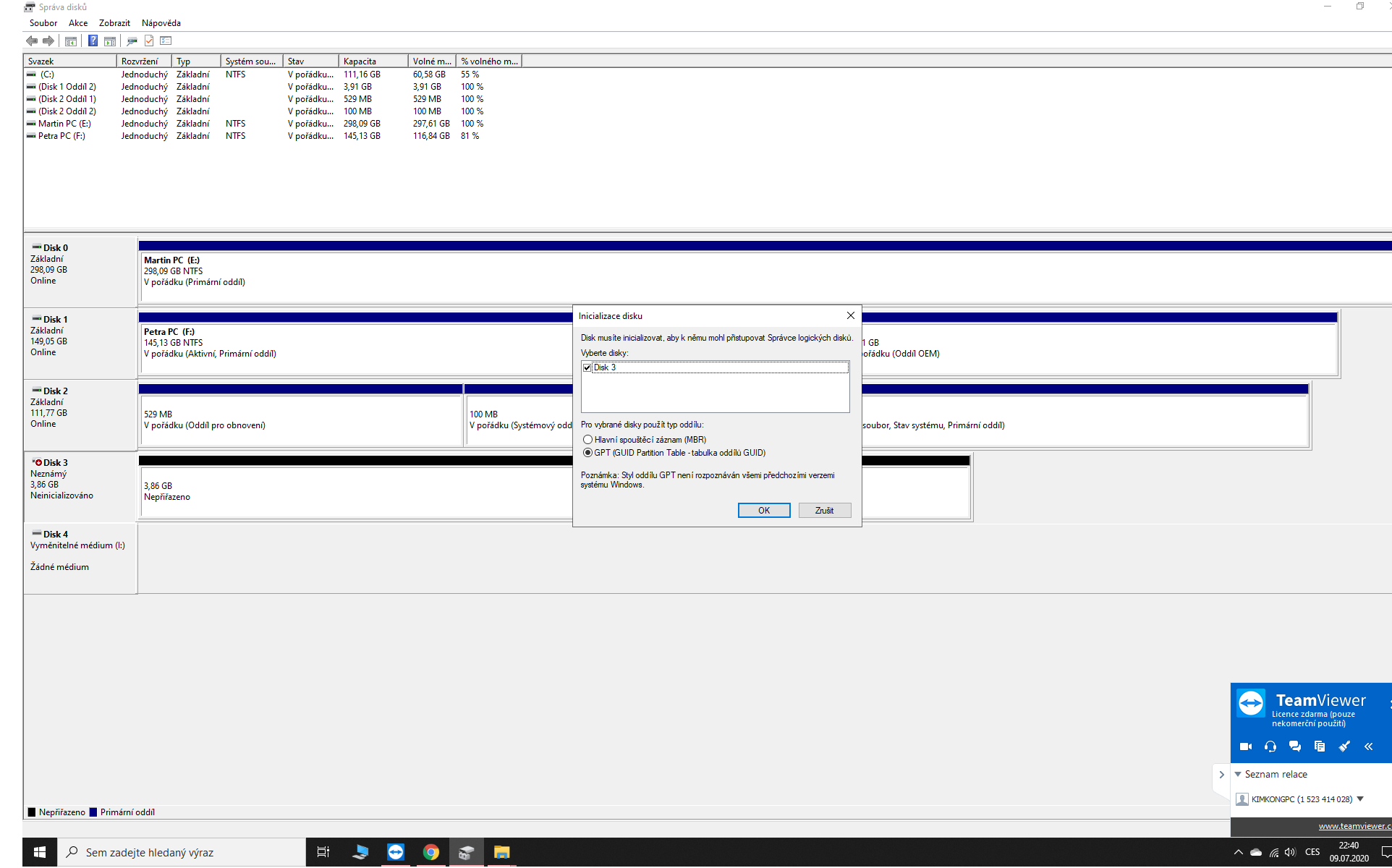Click the Zrušit cancel button
The width and height of the screenshot is (1392, 868).
click(x=824, y=511)
